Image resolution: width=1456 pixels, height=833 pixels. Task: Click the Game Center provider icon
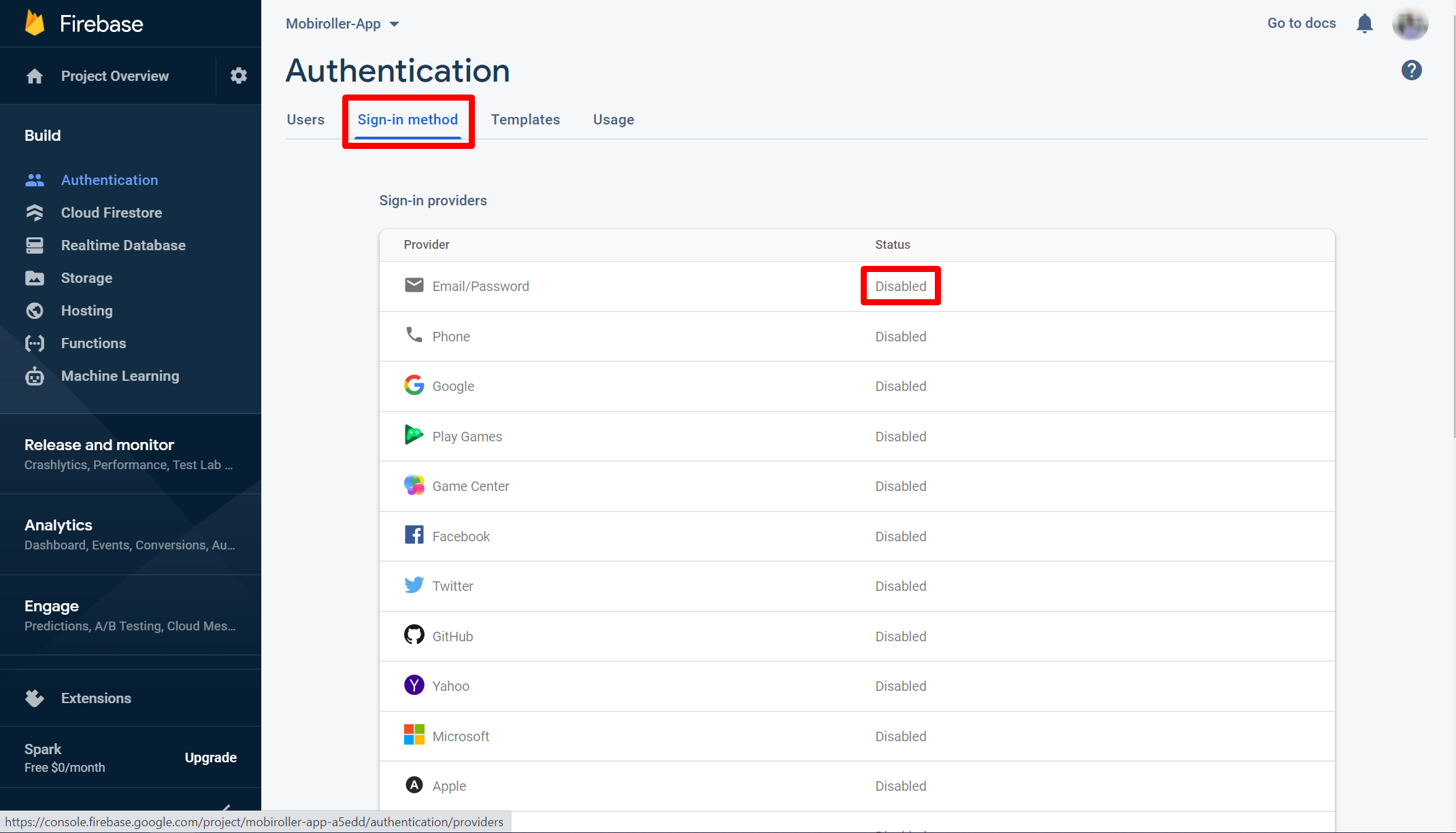pyautogui.click(x=414, y=485)
